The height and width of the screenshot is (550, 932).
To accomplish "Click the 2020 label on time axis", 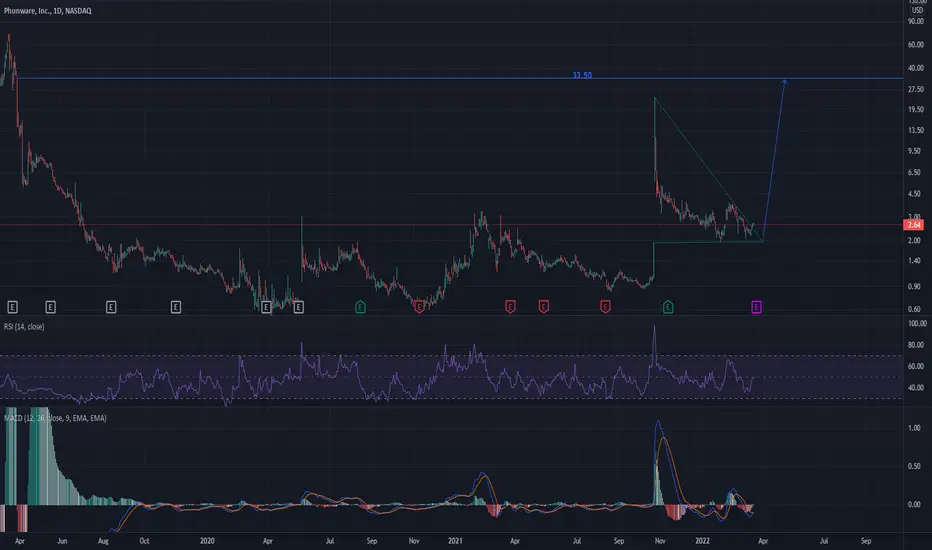I will coord(207,541).
